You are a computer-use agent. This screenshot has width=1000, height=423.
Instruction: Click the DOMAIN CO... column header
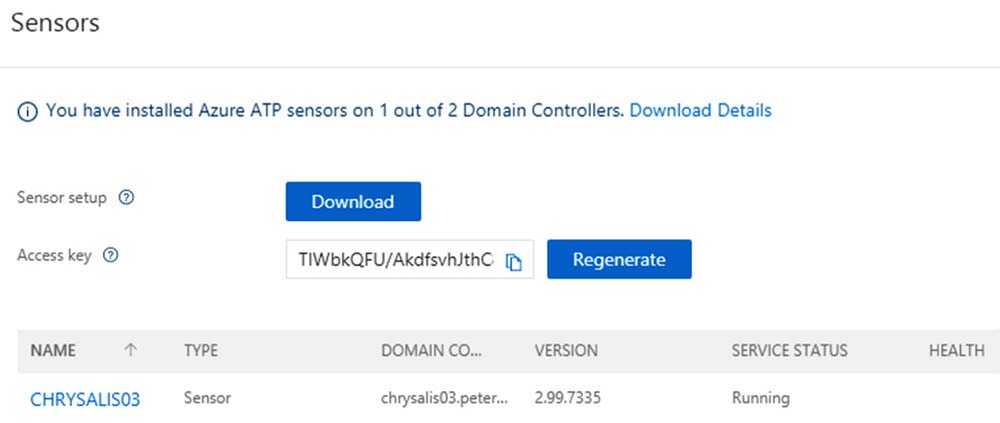[x=431, y=351]
